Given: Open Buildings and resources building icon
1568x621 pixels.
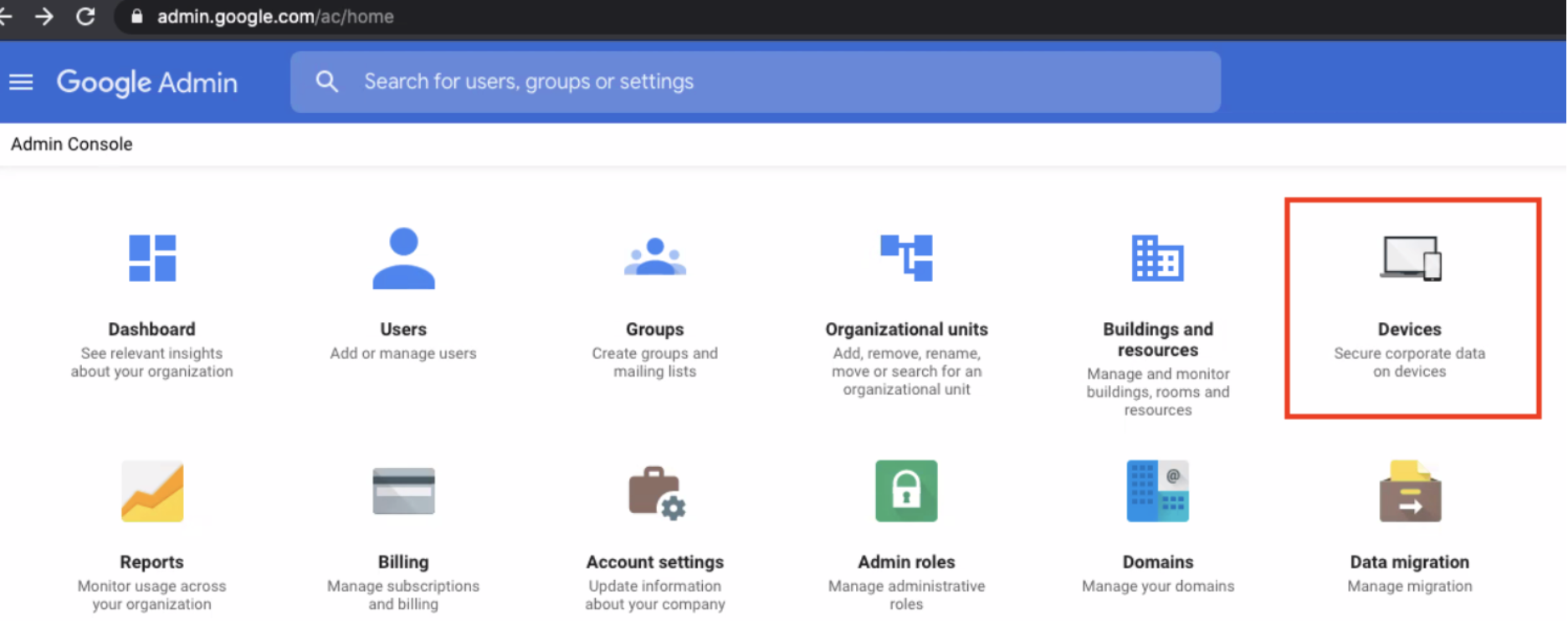Looking at the screenshot, I should (1158, 258).
